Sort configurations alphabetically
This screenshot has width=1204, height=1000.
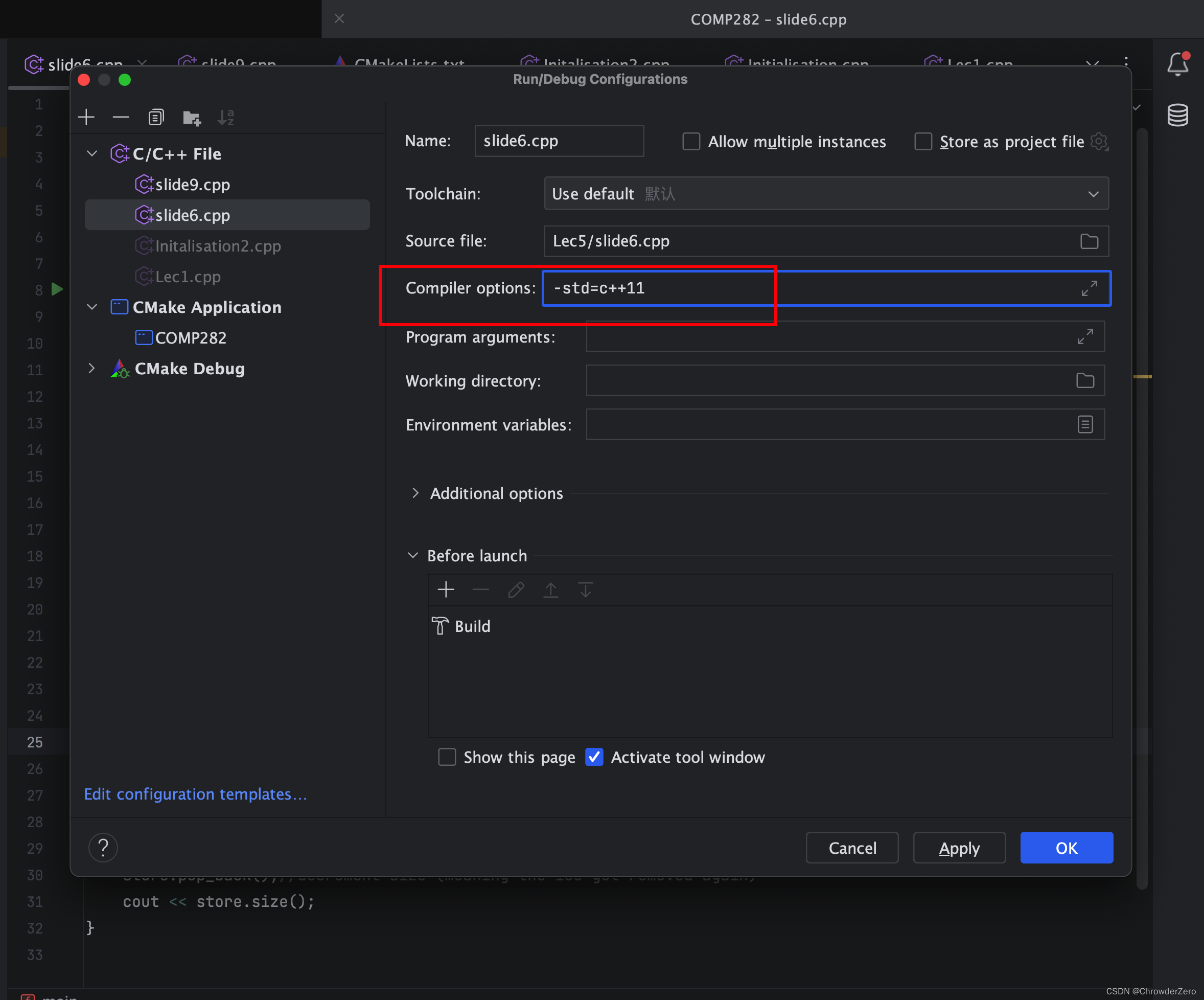pos(226,117)
